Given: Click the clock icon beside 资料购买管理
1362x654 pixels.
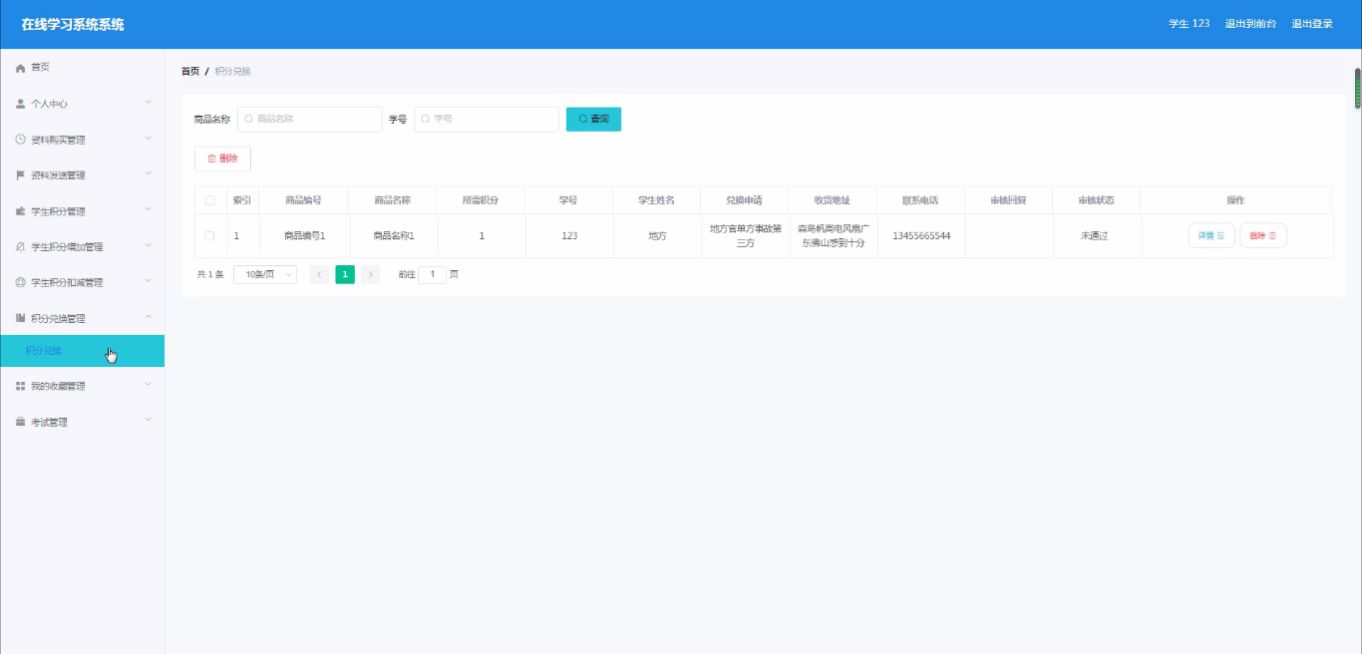Looking at the screenshot, I should point(20,140).
